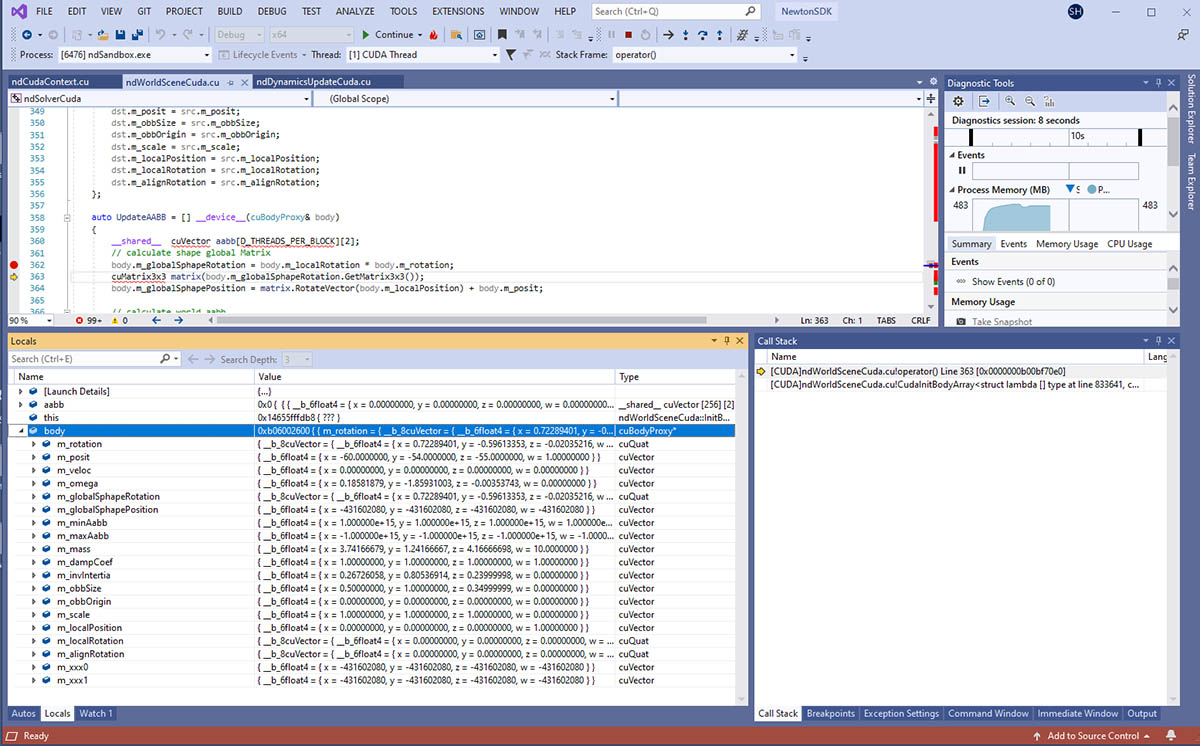1200x746 pixels.
Task: Click the Hot Reload flame icon
Action: (433, 34)
